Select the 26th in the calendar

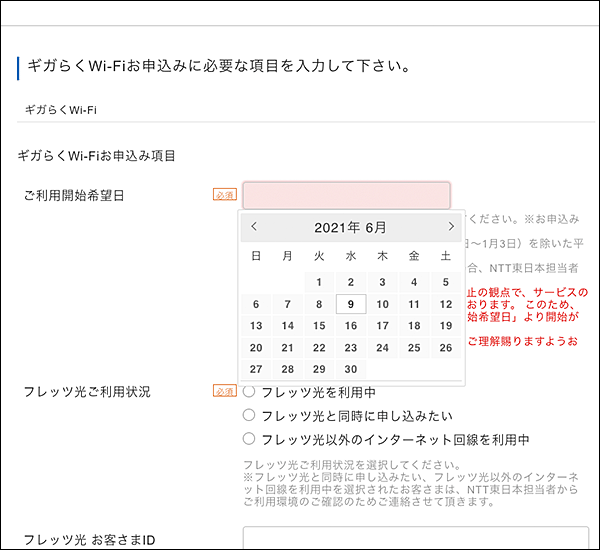(x=446, y=348)
